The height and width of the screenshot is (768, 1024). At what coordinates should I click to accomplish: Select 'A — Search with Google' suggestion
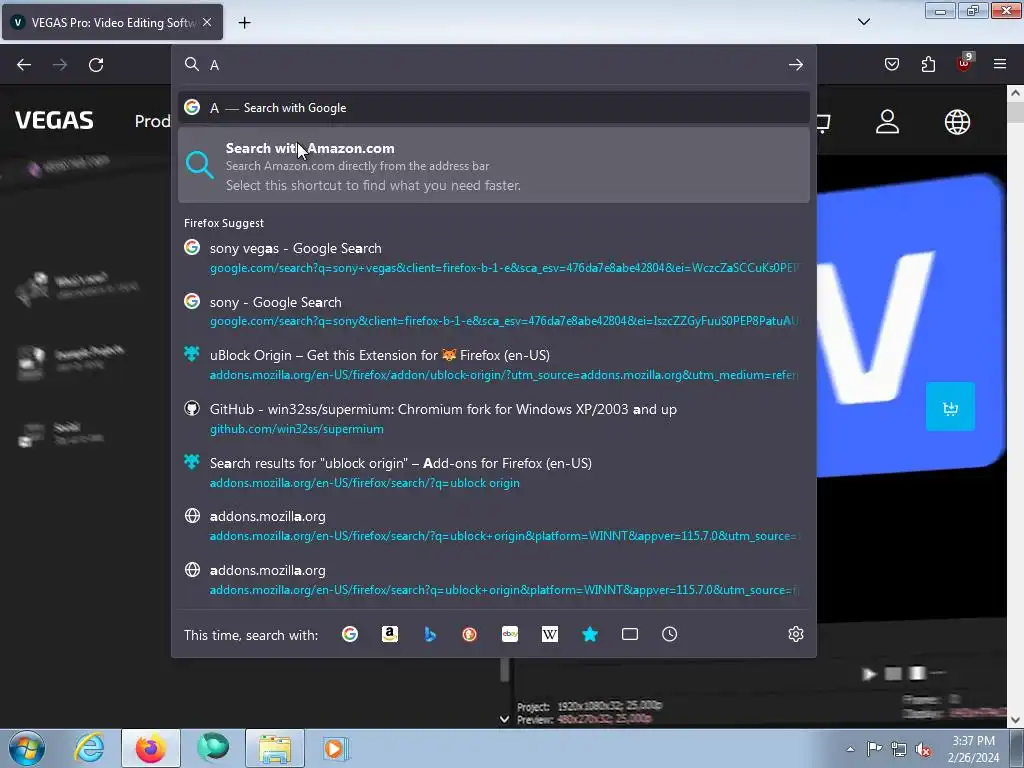[x=494, y=108]
